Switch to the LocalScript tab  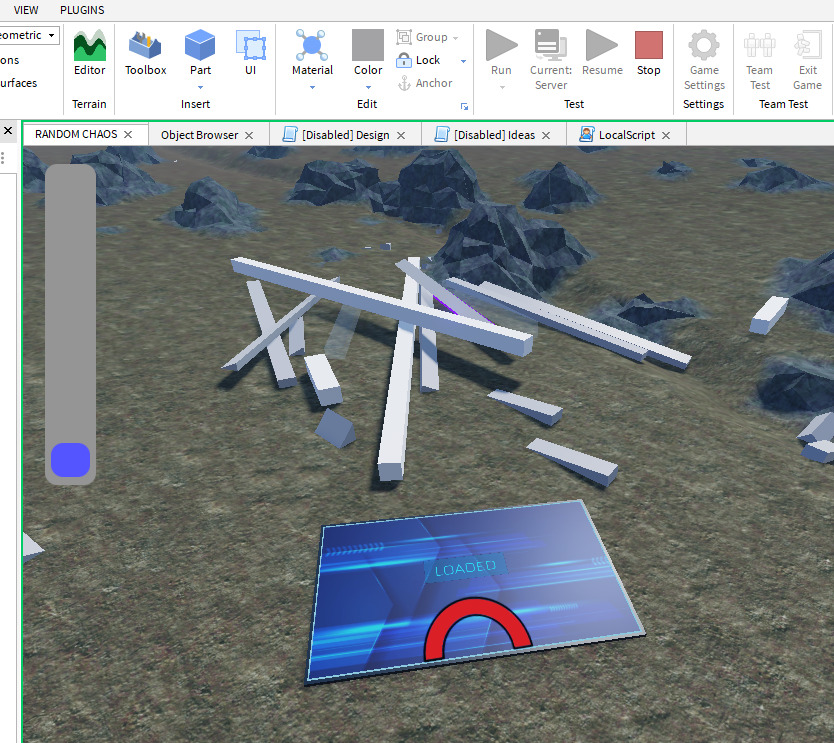(626, 135)
